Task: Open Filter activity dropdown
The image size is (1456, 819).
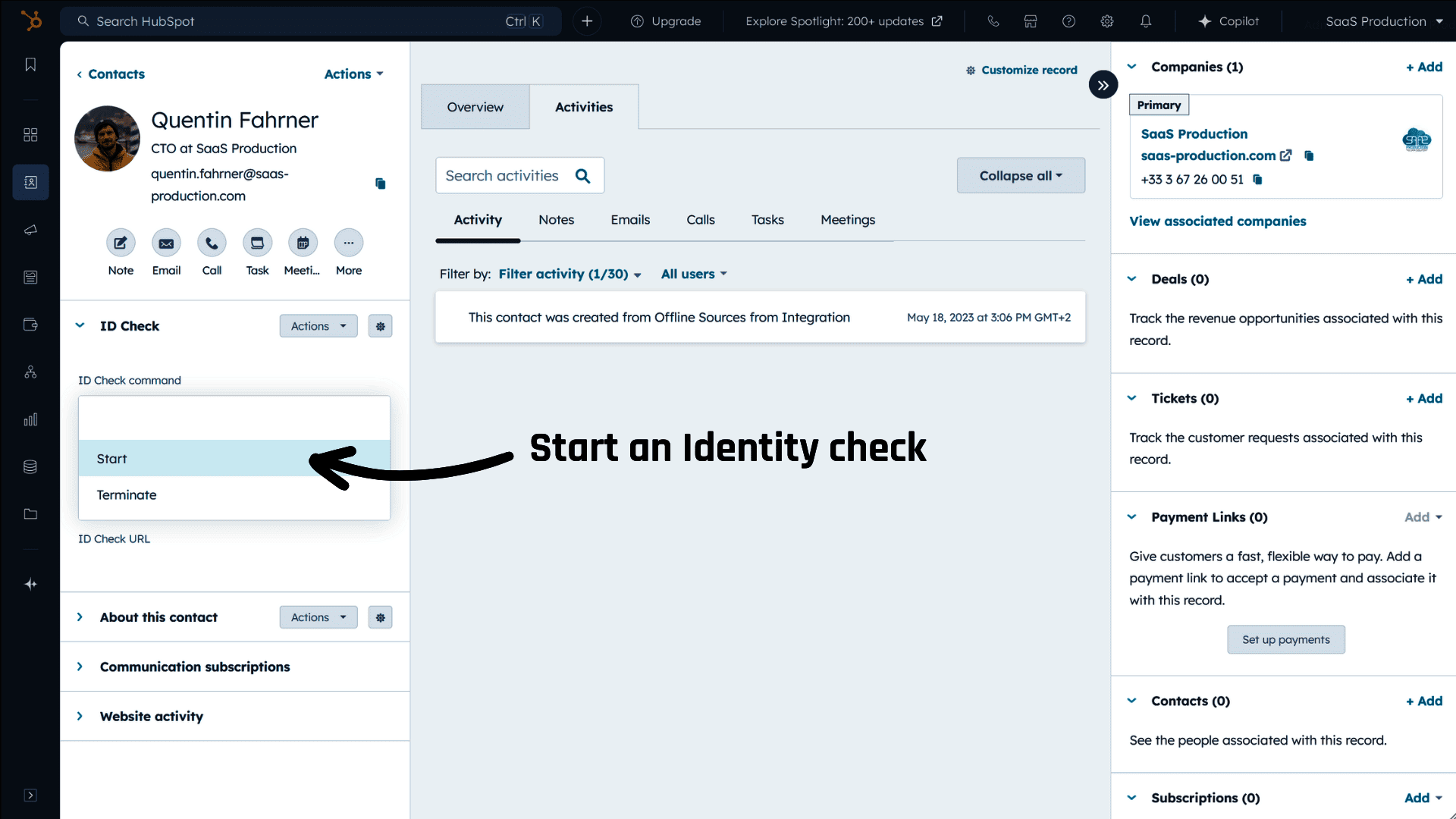Action: tap(570, 275)
